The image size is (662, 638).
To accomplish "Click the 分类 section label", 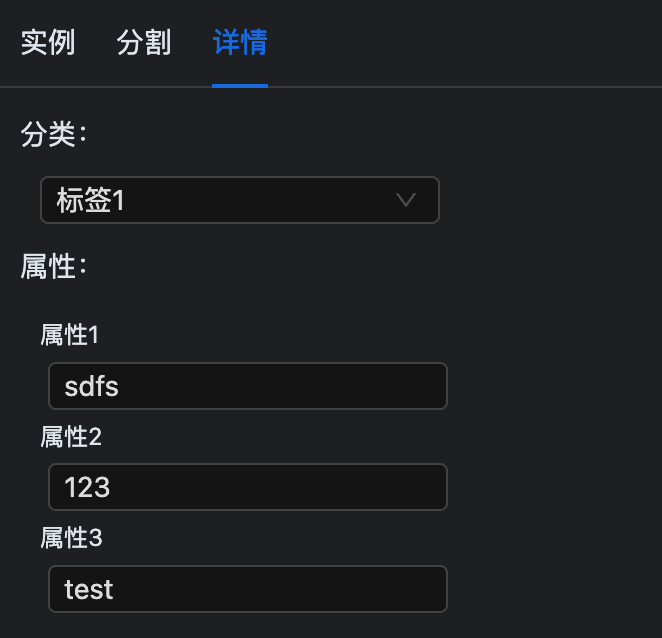I will tap(54, 134).
